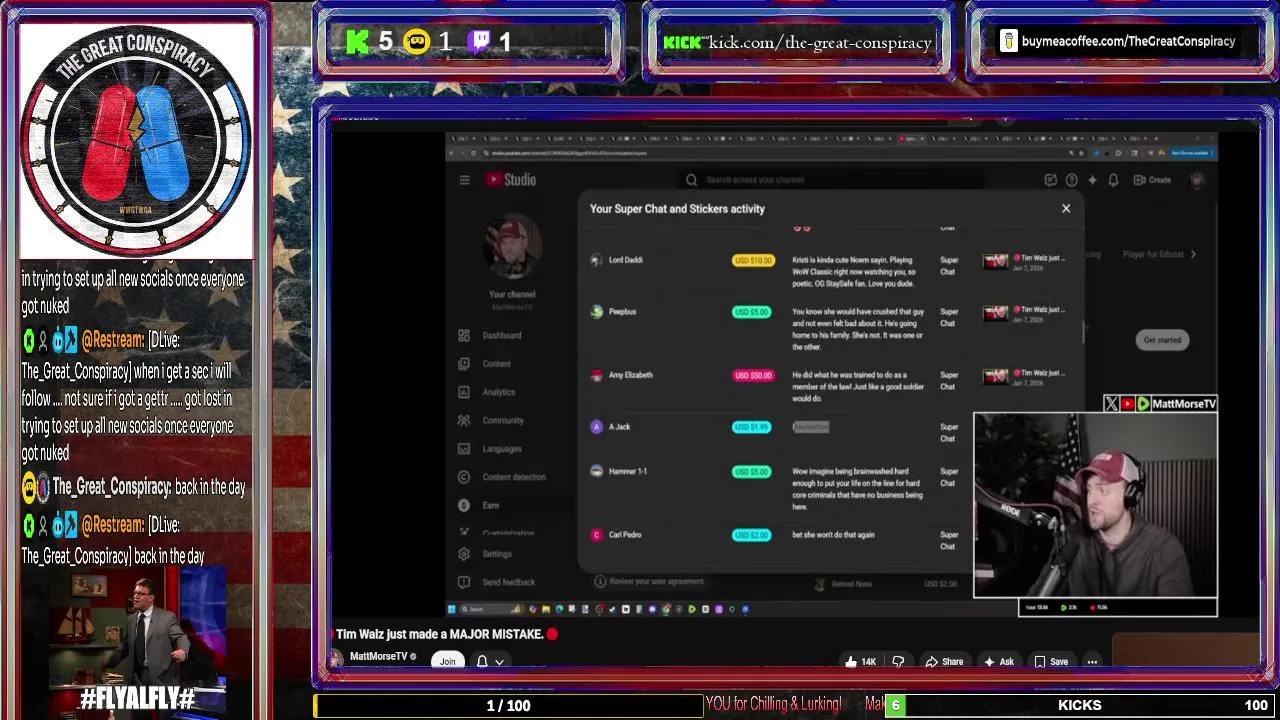Click the Studio search magnifier icon

coord(691,180)
